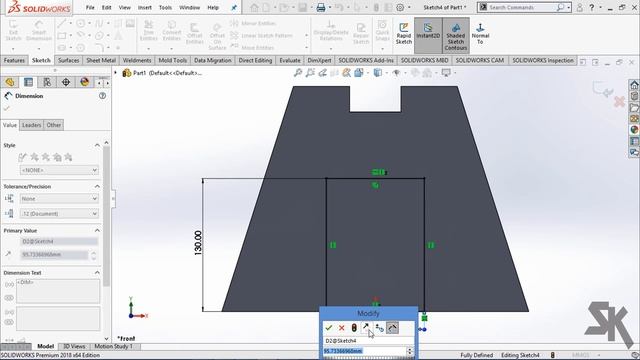This screenshot has width=640, height=360.
Task: Open the File menu
Action: 90,7
